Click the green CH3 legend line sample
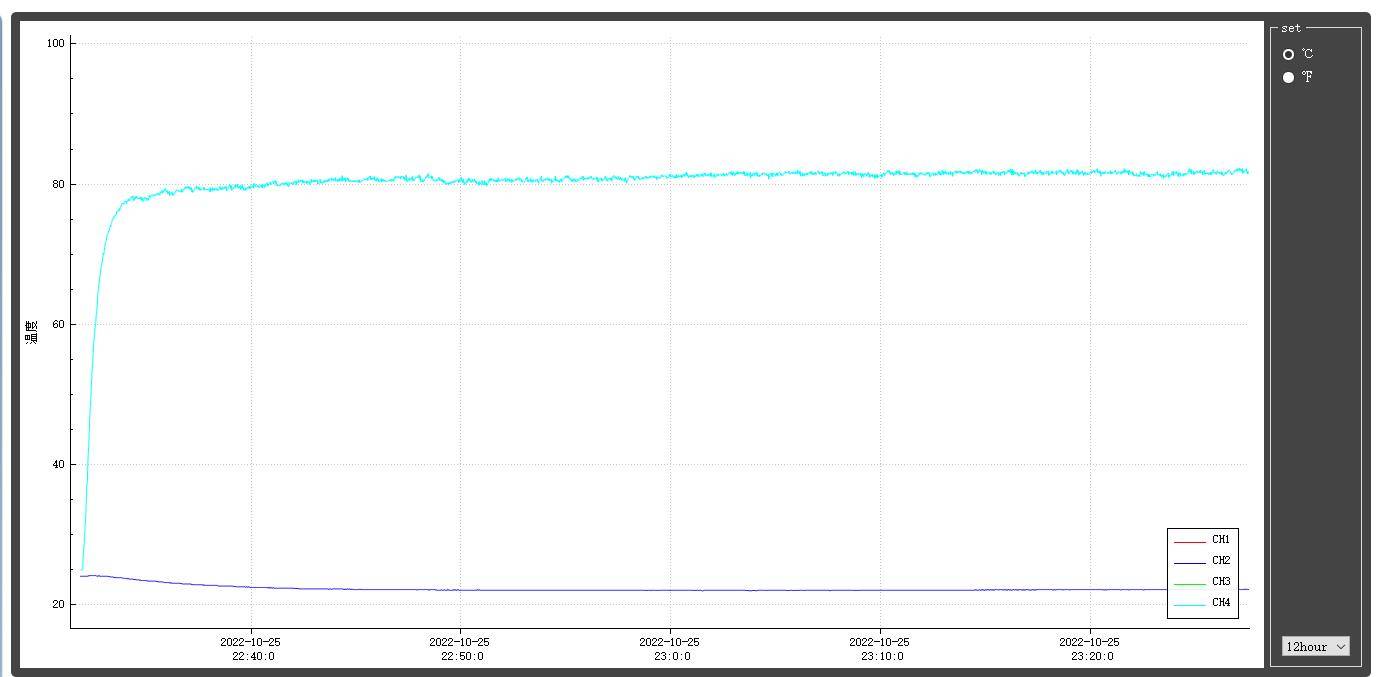The height and width of the screenshot is (677, 1381). coord(1189,584)
